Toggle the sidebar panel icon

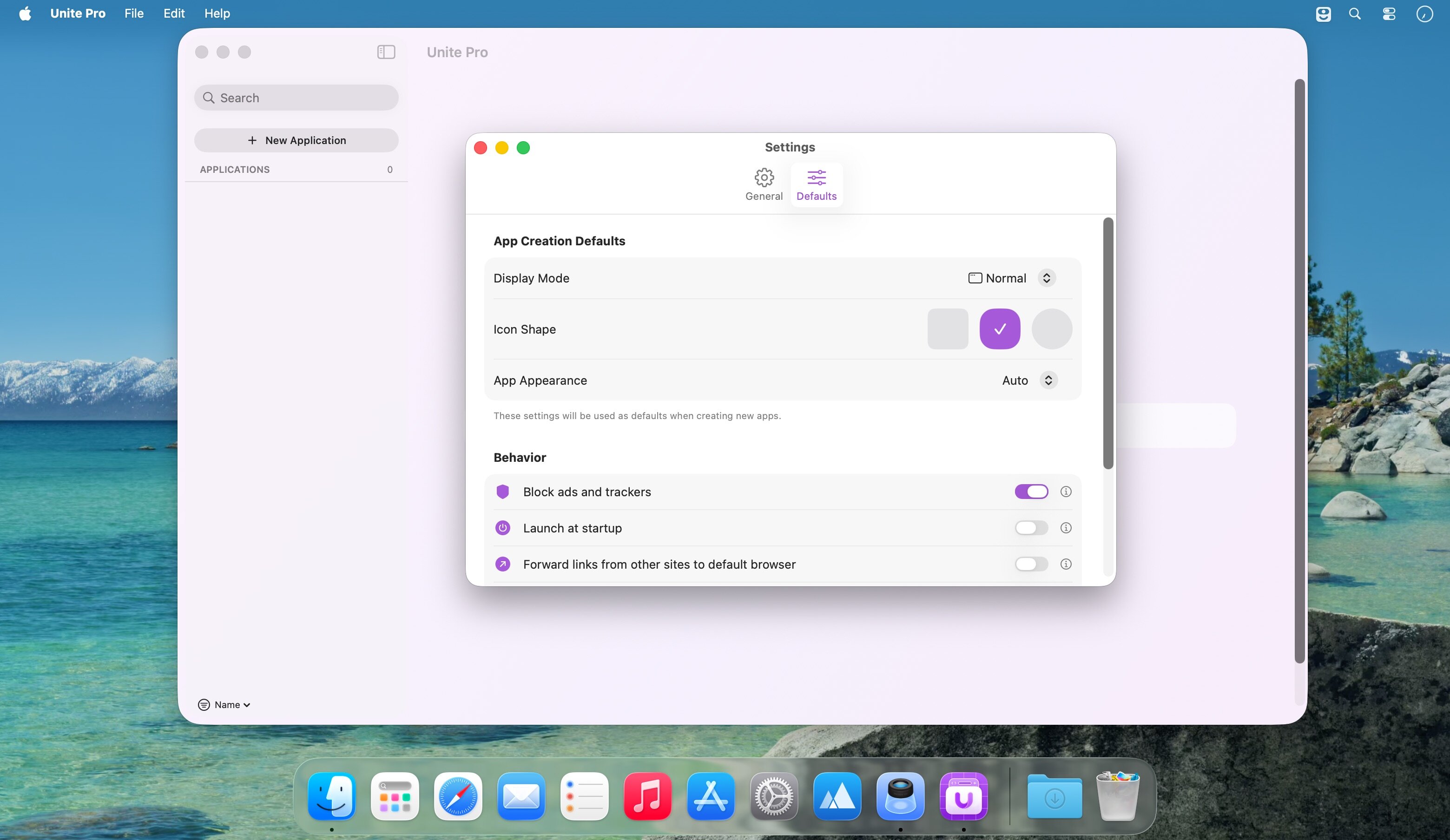[386, 52]
